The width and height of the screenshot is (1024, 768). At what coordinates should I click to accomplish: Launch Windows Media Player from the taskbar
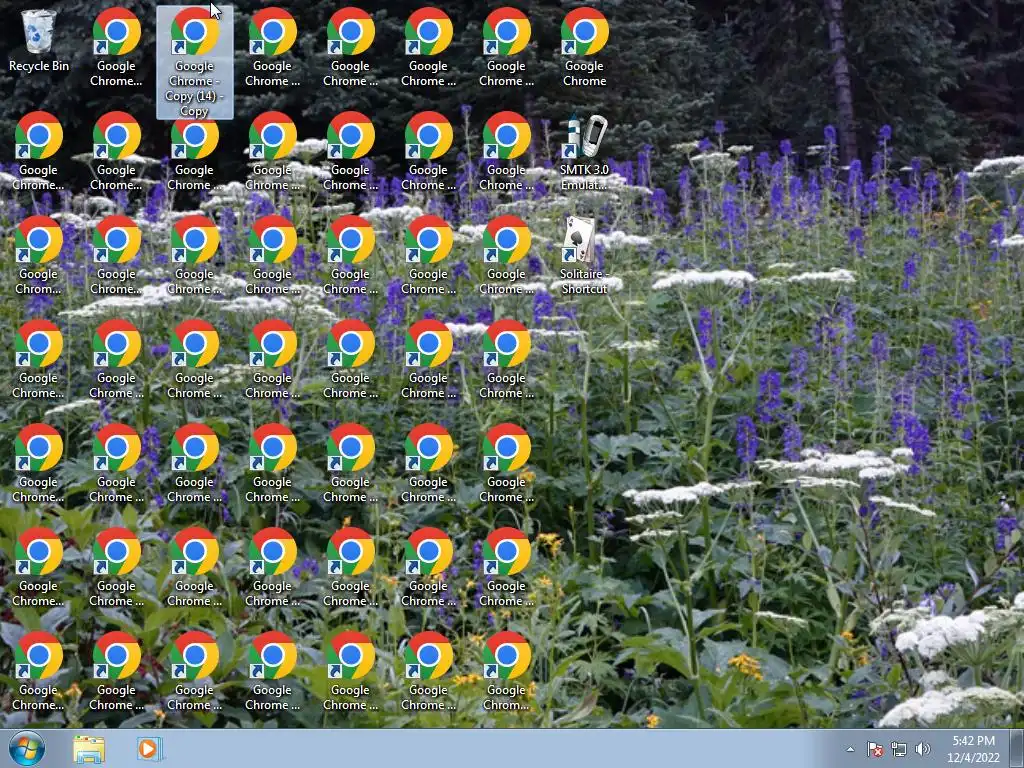[x=149, y=749]
